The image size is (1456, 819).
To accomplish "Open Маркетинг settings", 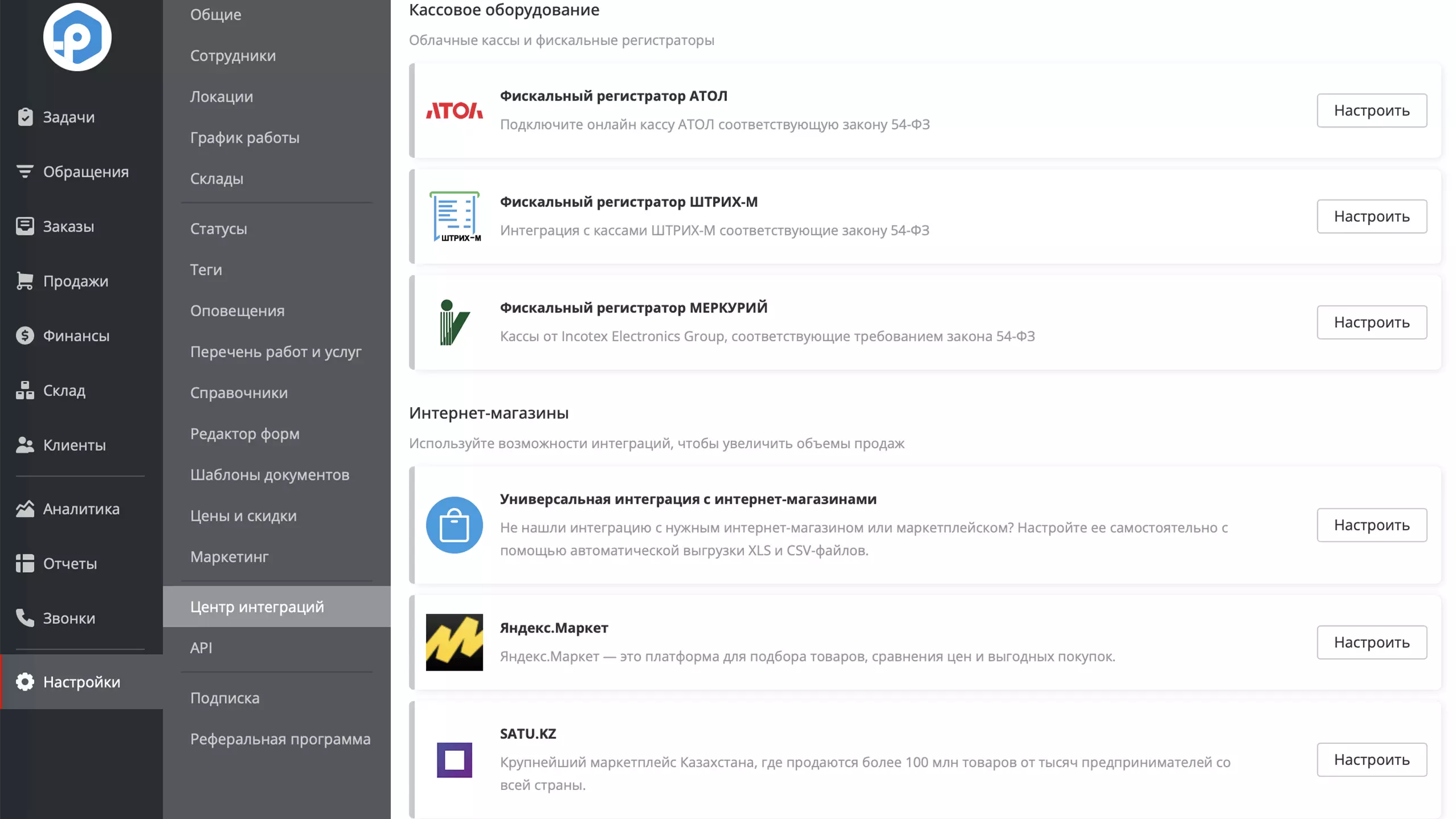I will point(276,556).
